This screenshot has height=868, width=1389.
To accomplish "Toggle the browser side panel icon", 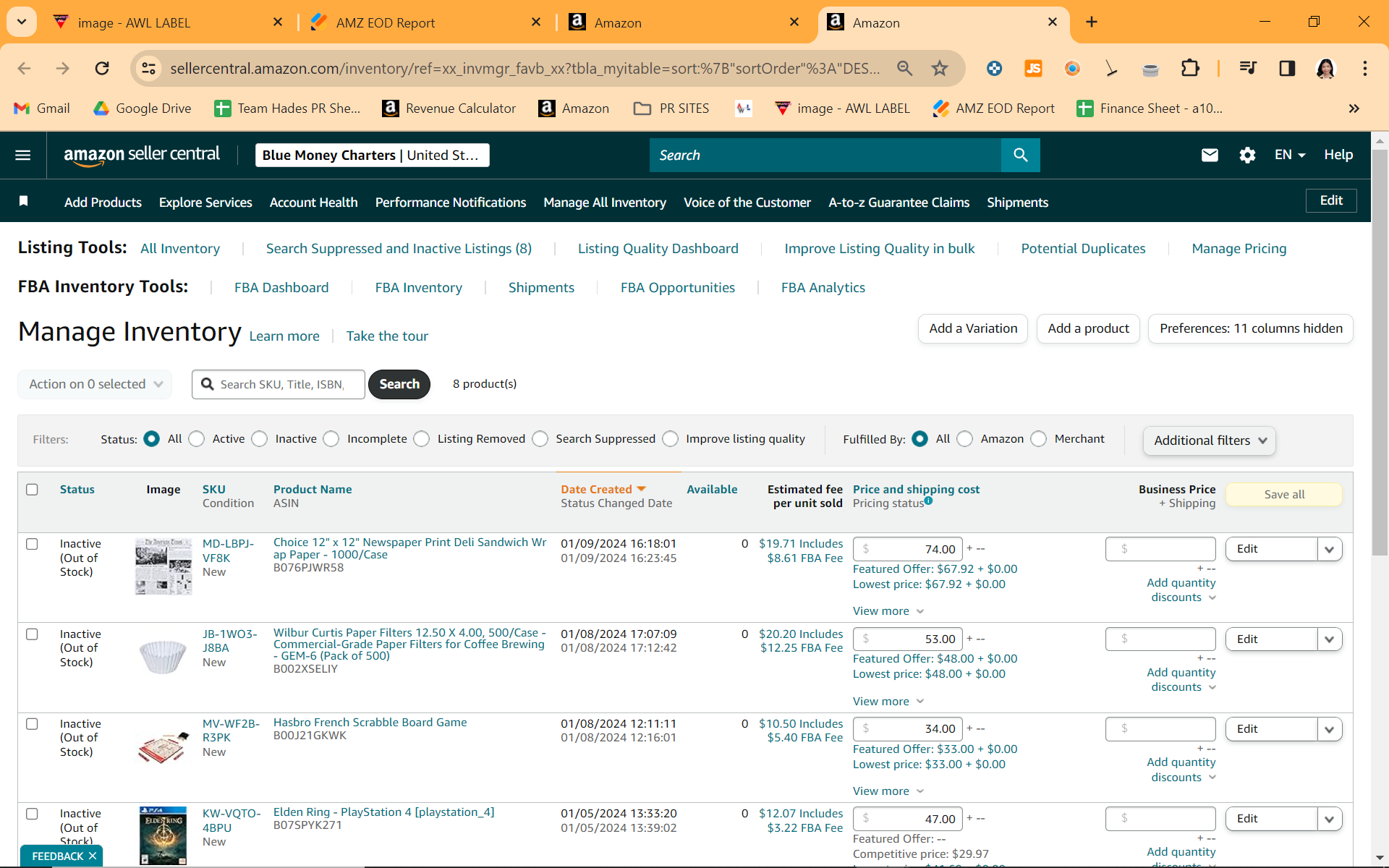I will point(1287,68).
